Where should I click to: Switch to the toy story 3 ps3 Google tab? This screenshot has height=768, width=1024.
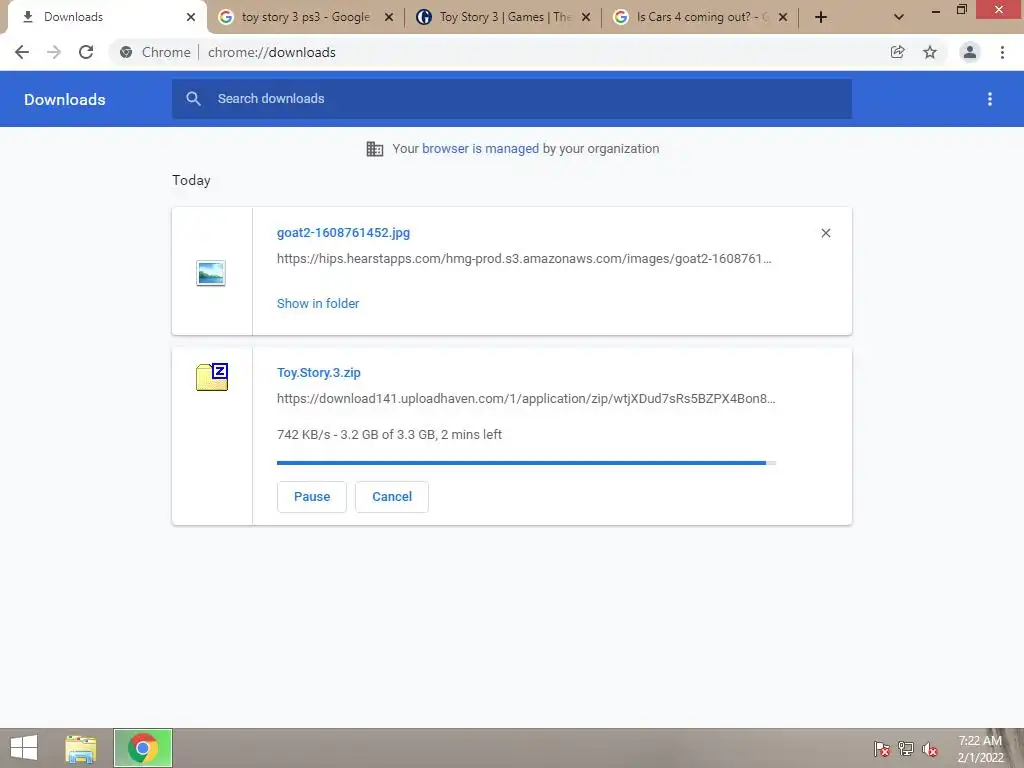(x=306, y=17)
